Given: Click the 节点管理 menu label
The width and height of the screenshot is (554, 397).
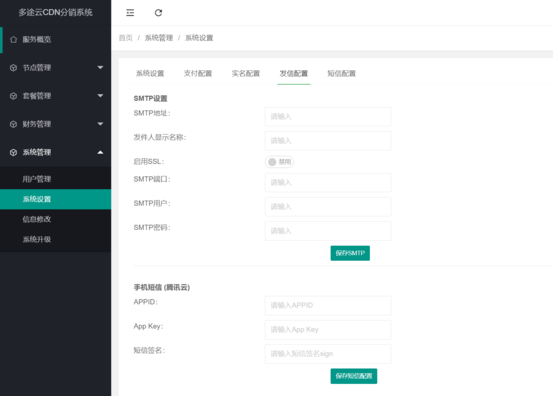Looking at the screenshot, I should coord(37,68).
